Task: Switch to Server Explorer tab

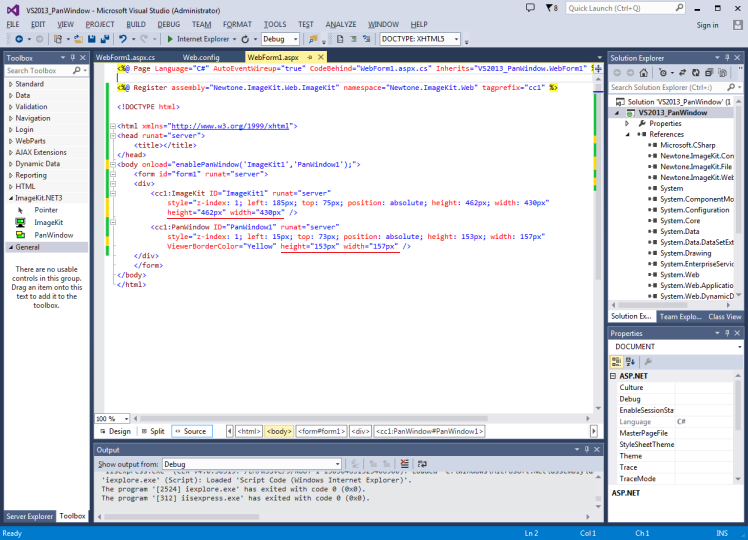Action: coord(30,516)
